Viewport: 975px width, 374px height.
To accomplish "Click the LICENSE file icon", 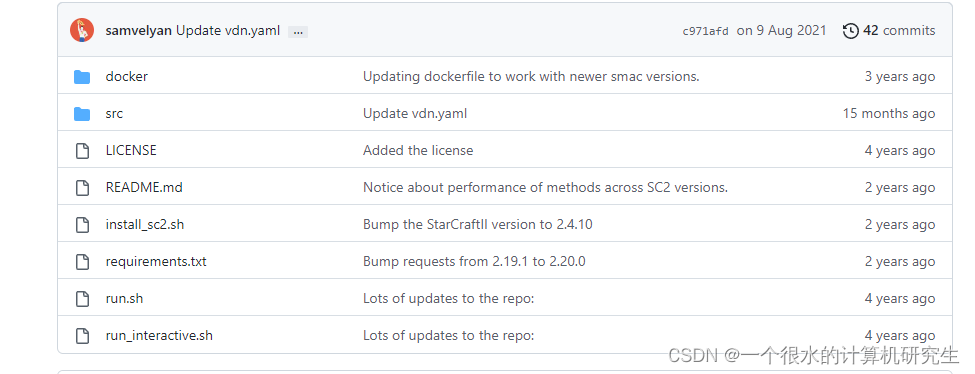I will click(x=82, y=151).
